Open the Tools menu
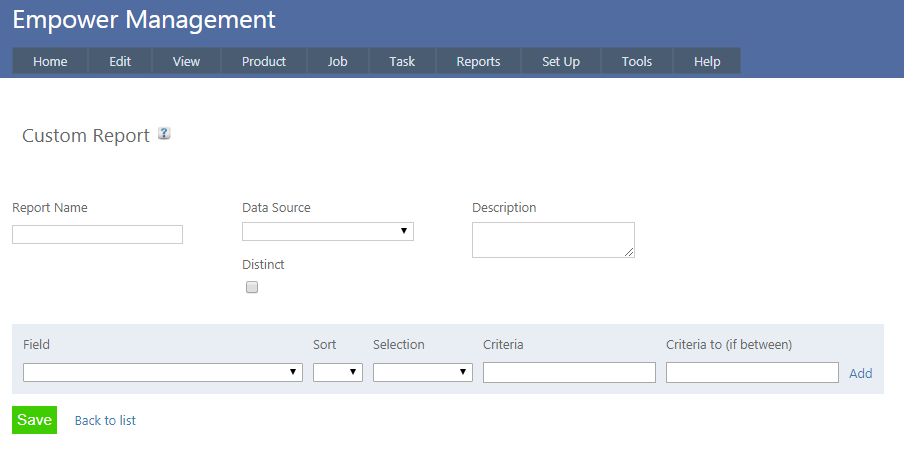904x466 pixels. point(637,61)
